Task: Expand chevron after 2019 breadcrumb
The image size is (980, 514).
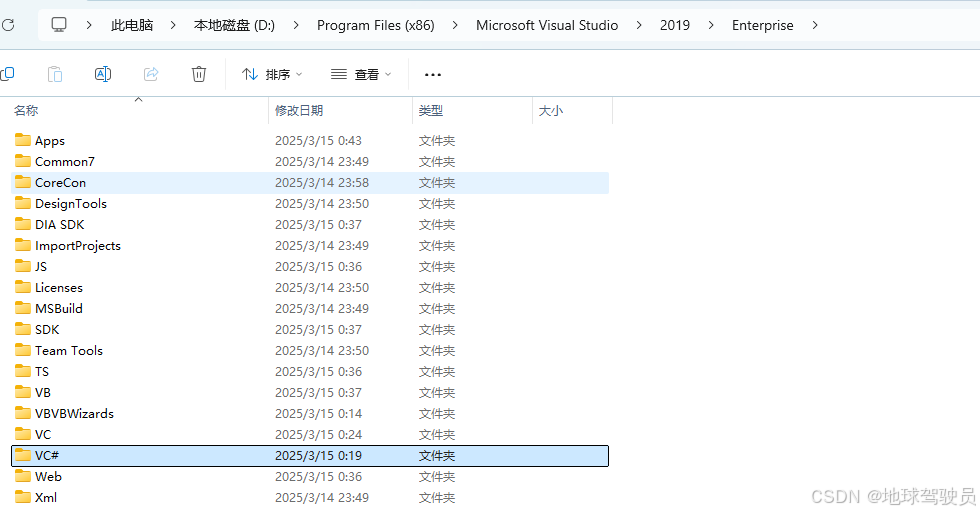Action: tap(711, 25)
